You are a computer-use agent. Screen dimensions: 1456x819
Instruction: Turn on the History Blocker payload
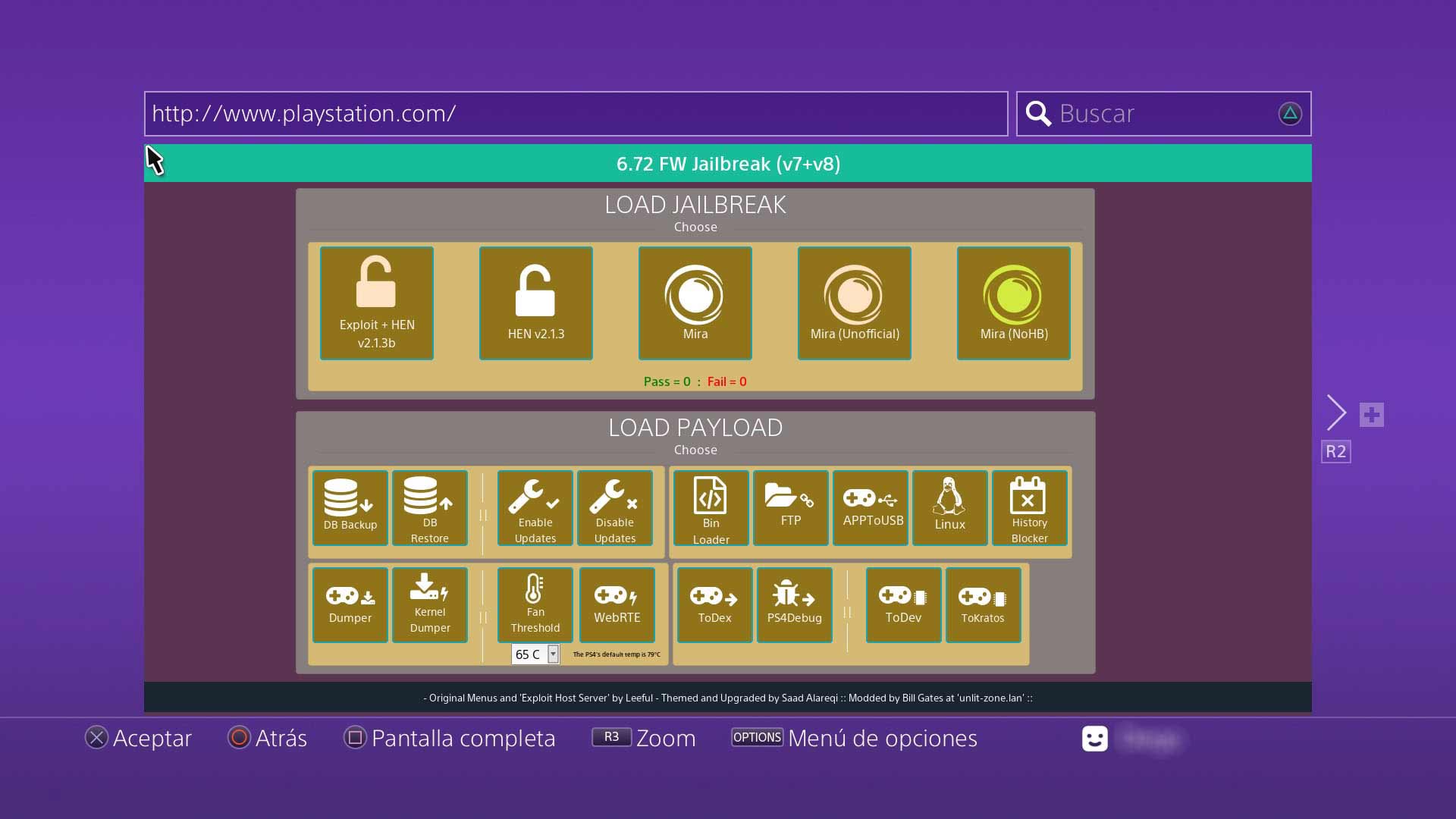coord(1029,507)
